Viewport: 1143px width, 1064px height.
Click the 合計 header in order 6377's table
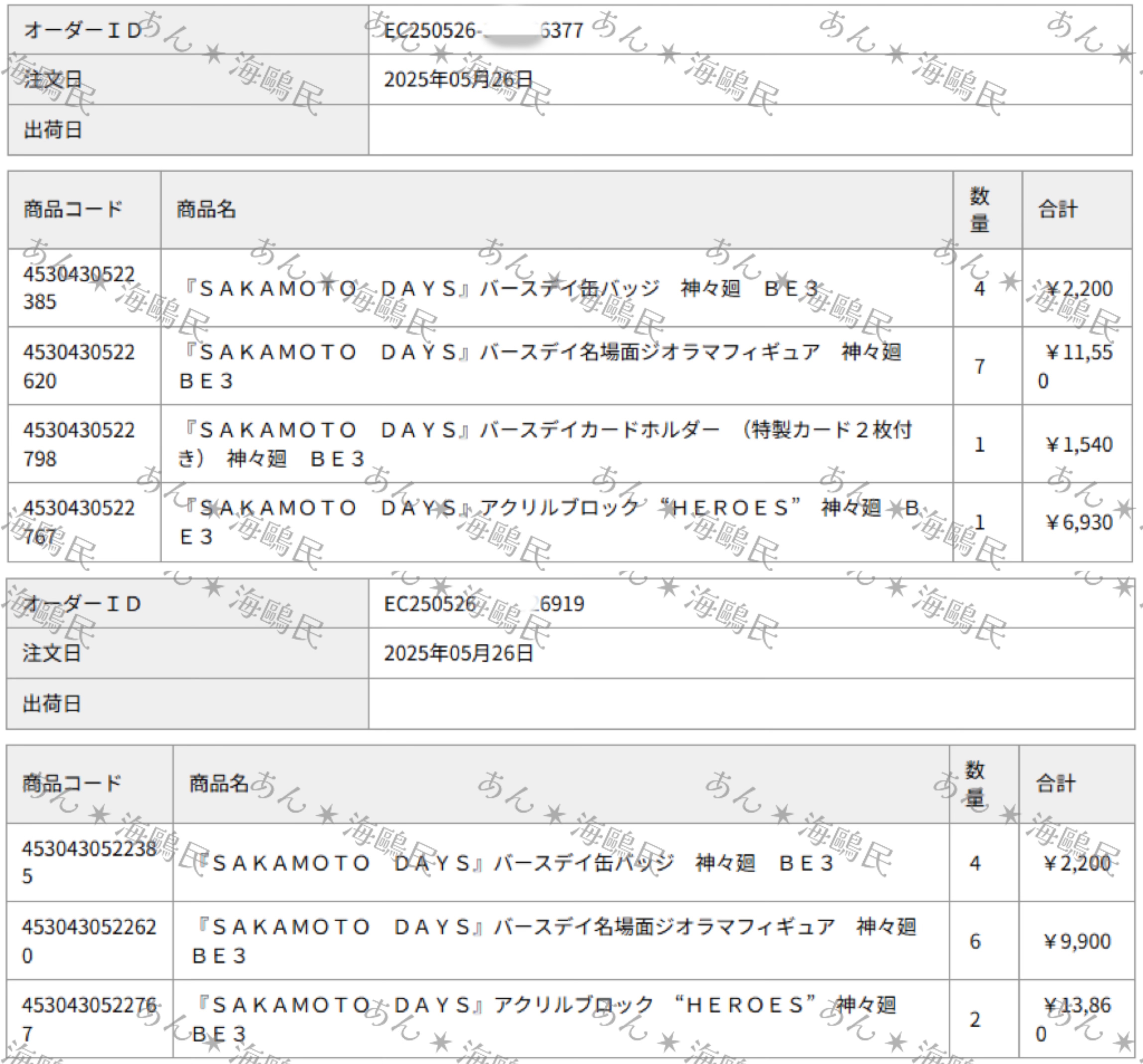tap(1058, 209)
